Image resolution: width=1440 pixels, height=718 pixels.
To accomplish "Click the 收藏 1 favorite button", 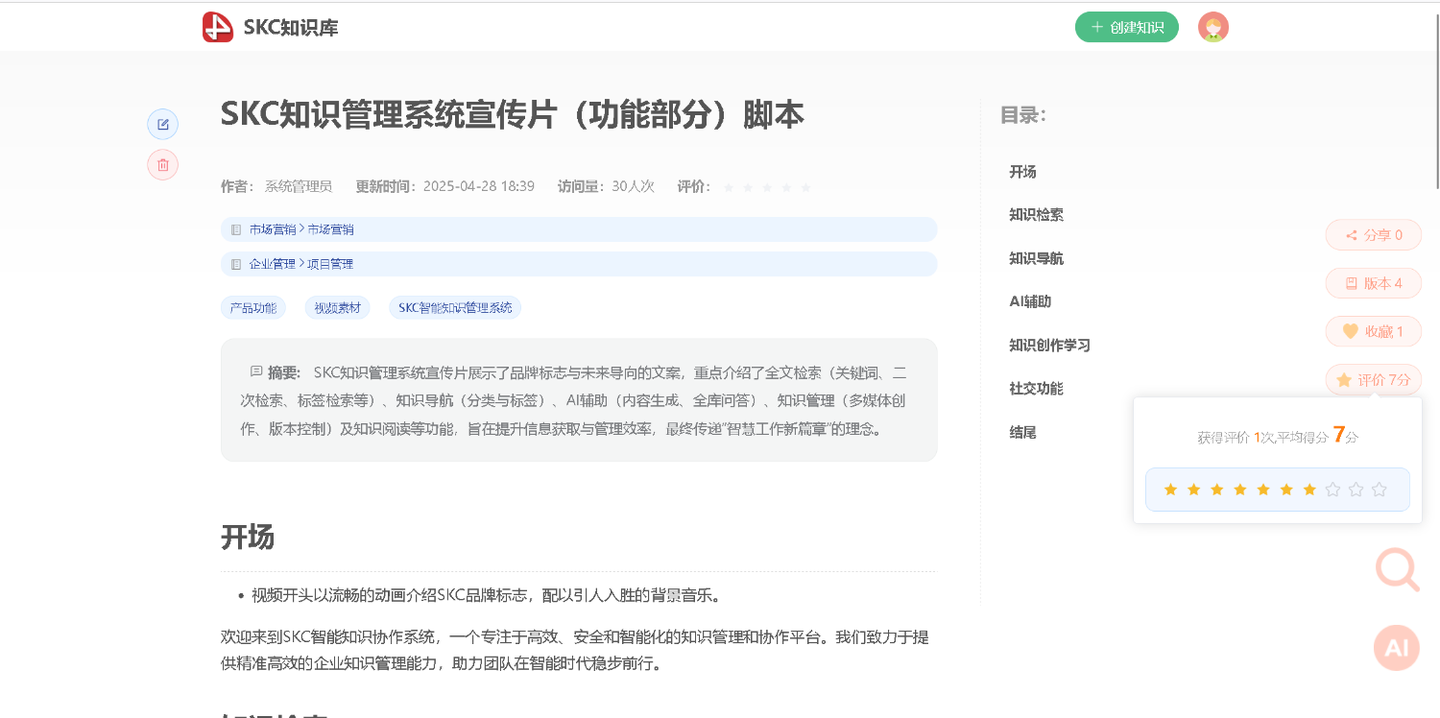I will pos(1373,331).
